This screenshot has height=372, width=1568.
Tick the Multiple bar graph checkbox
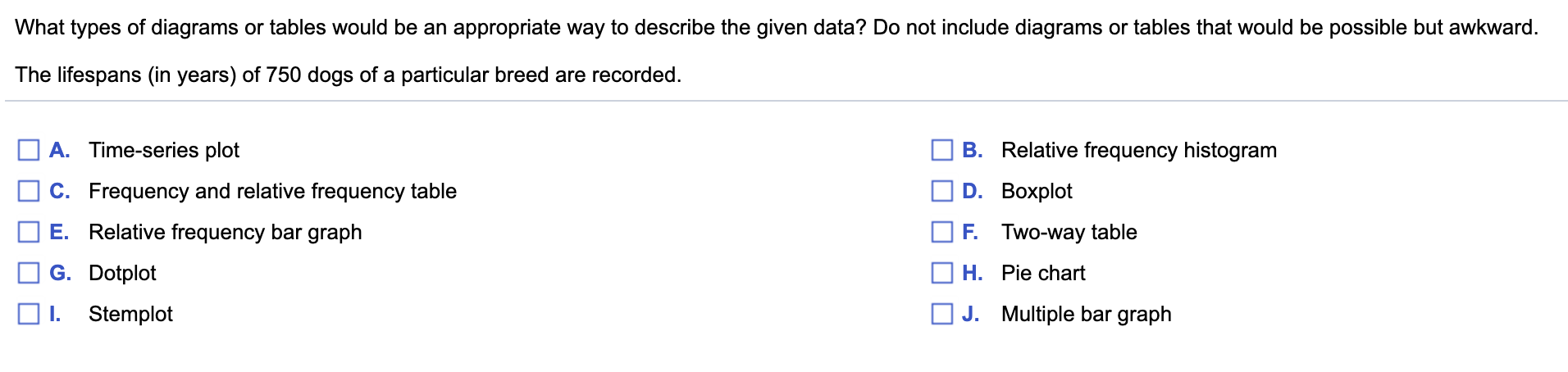(x=941, y=314)
